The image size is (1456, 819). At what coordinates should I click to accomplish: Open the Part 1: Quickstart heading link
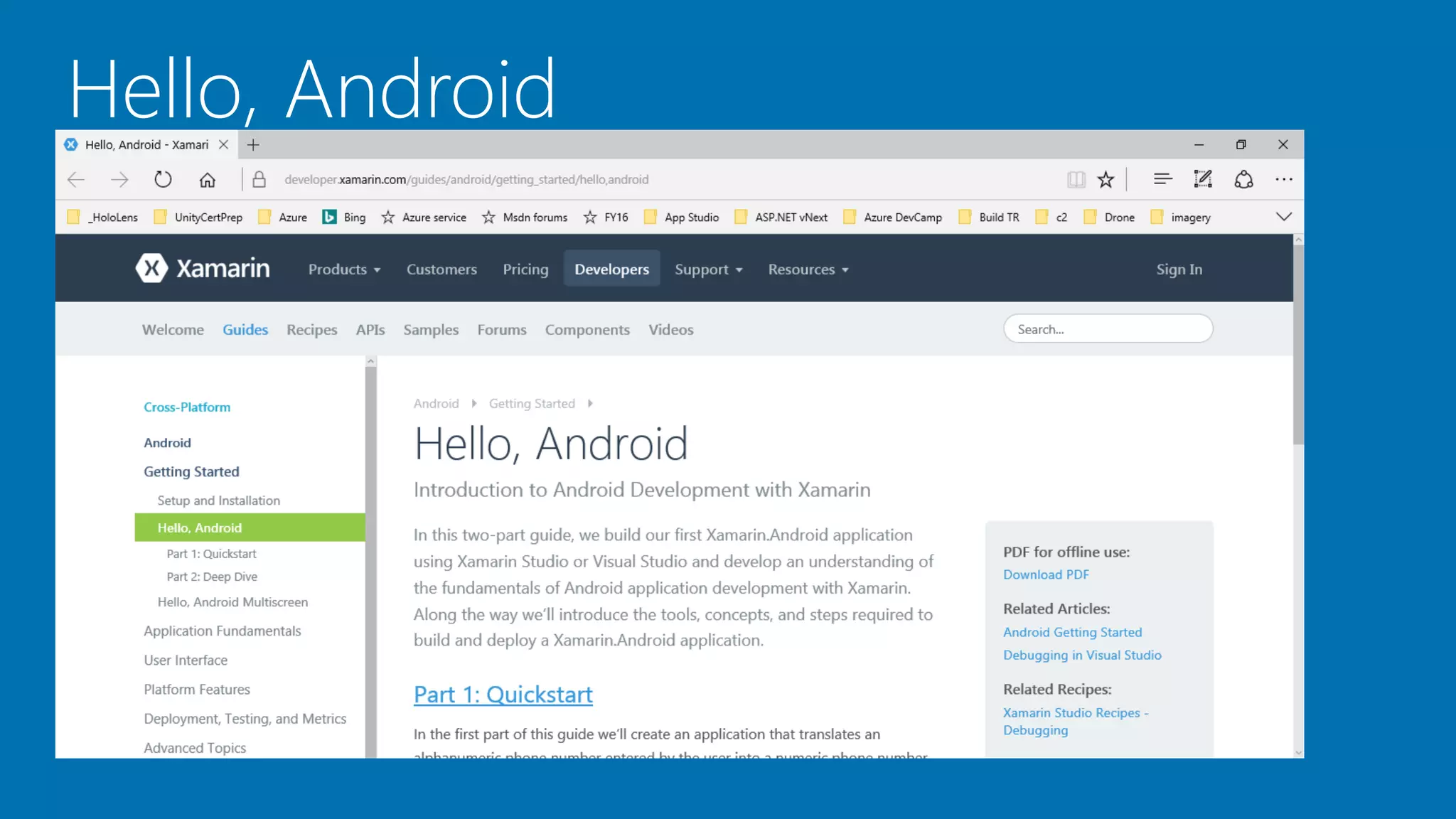(x=503, y=695)
